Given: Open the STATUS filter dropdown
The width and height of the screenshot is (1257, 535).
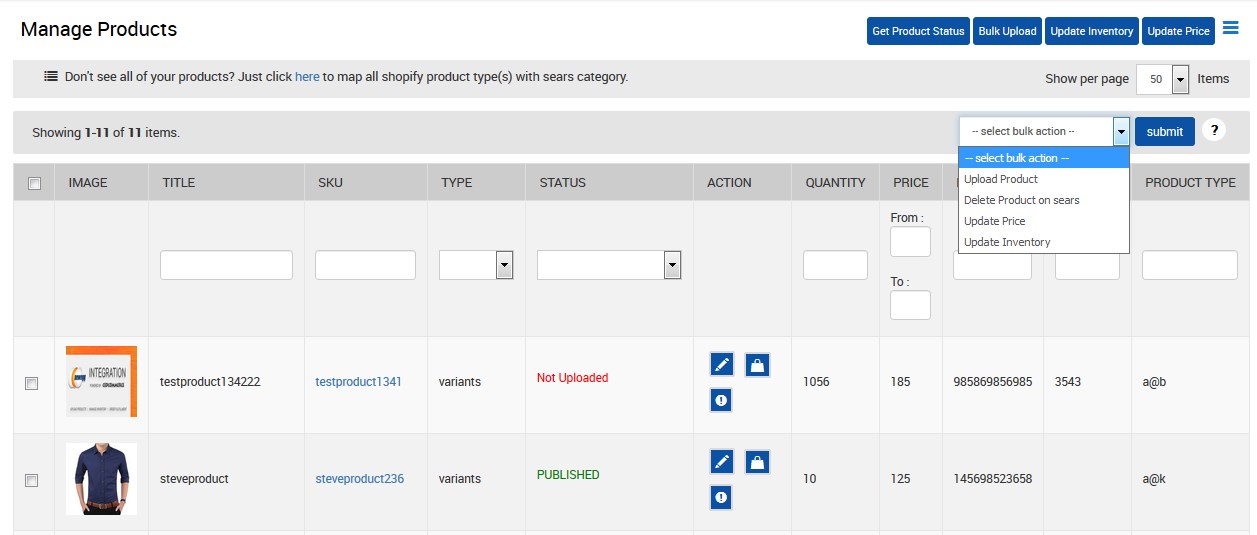Looking at the screenshot, I should (x=609, y=265).
